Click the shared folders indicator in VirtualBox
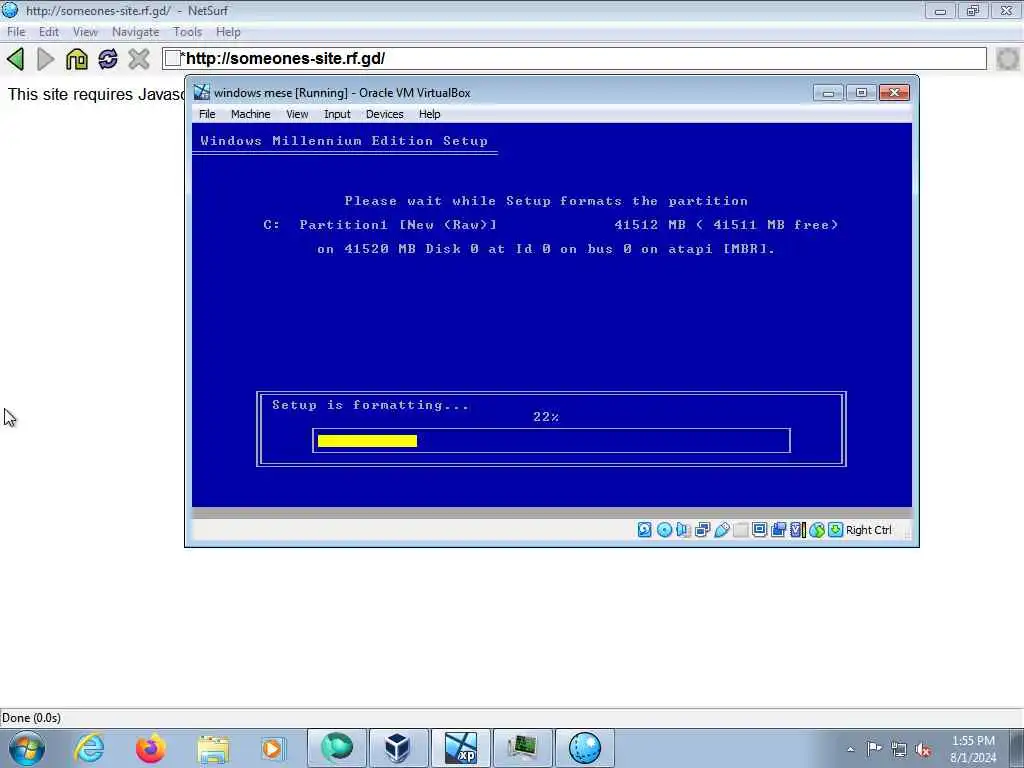 [x=741, y=530]
